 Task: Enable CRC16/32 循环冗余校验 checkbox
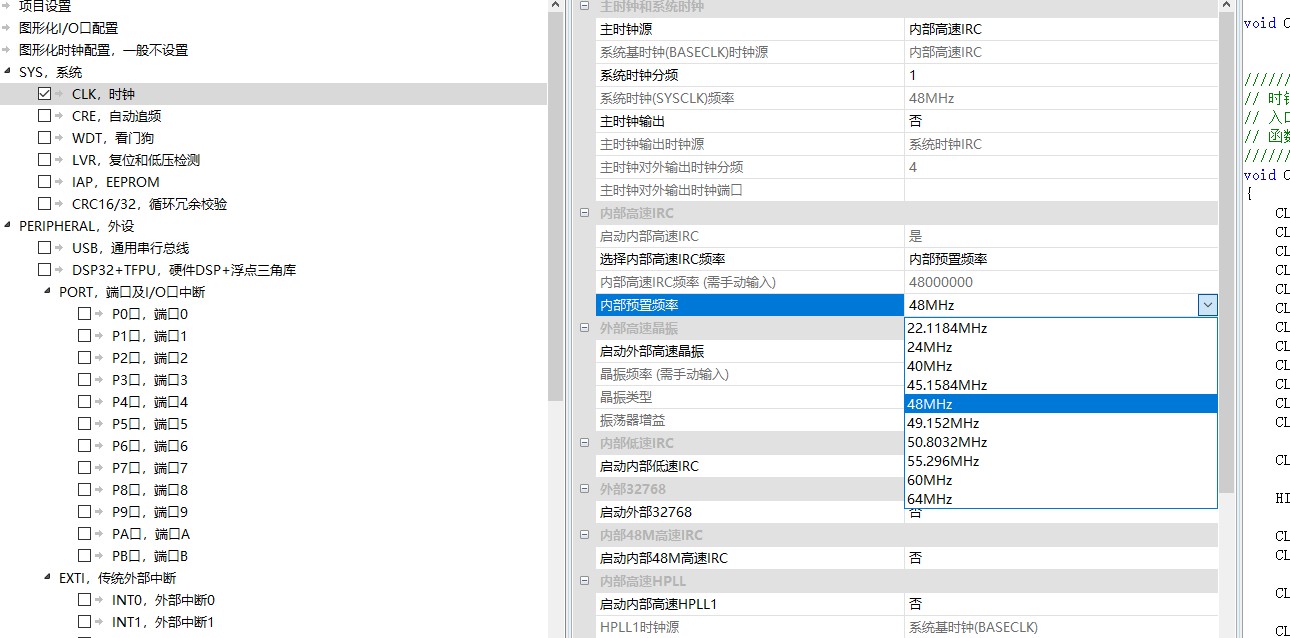coord(44,204)
